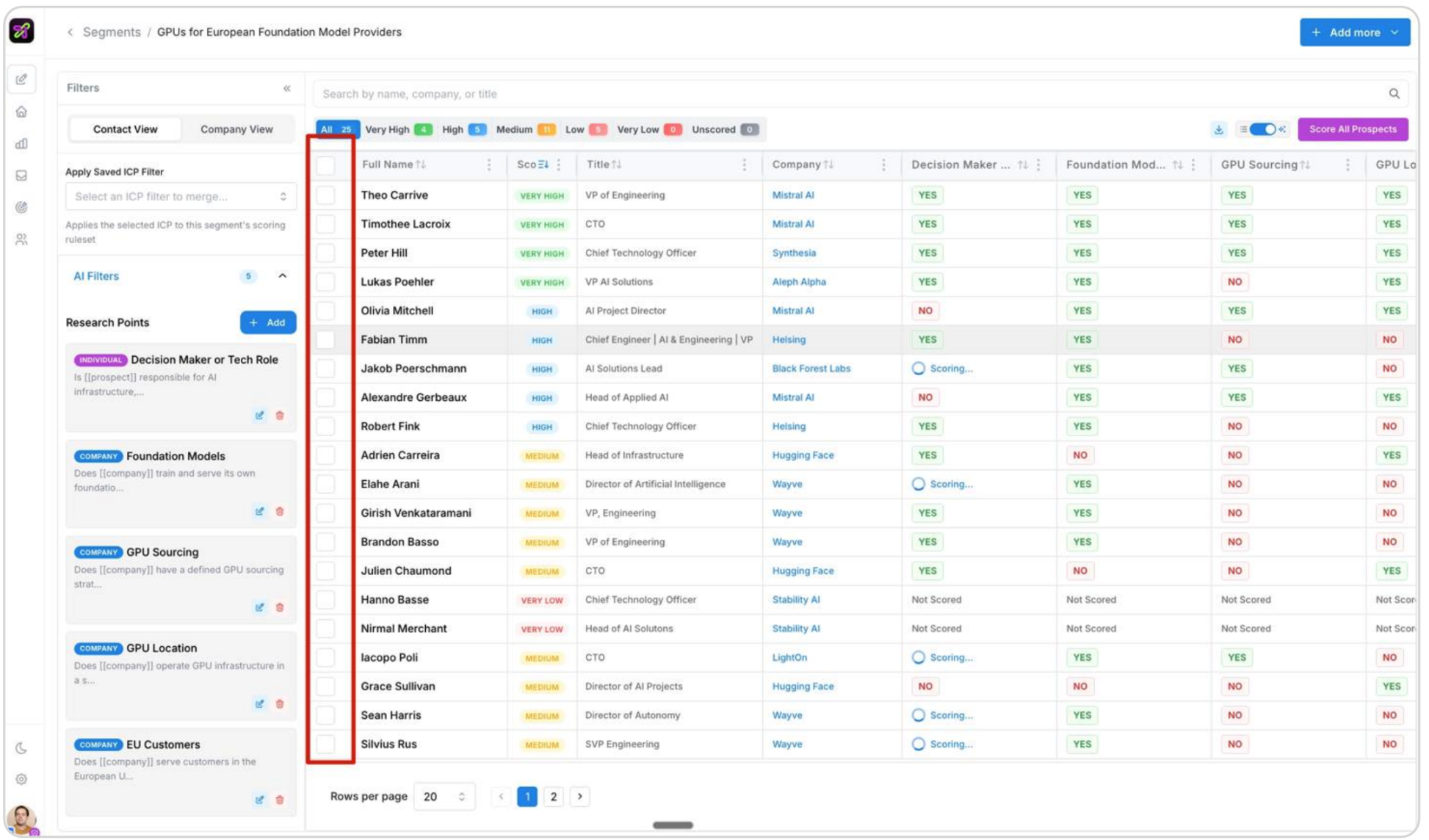Delete the GPU Sourcing research point
This screenshot has width=1429, height=840.
280,608
